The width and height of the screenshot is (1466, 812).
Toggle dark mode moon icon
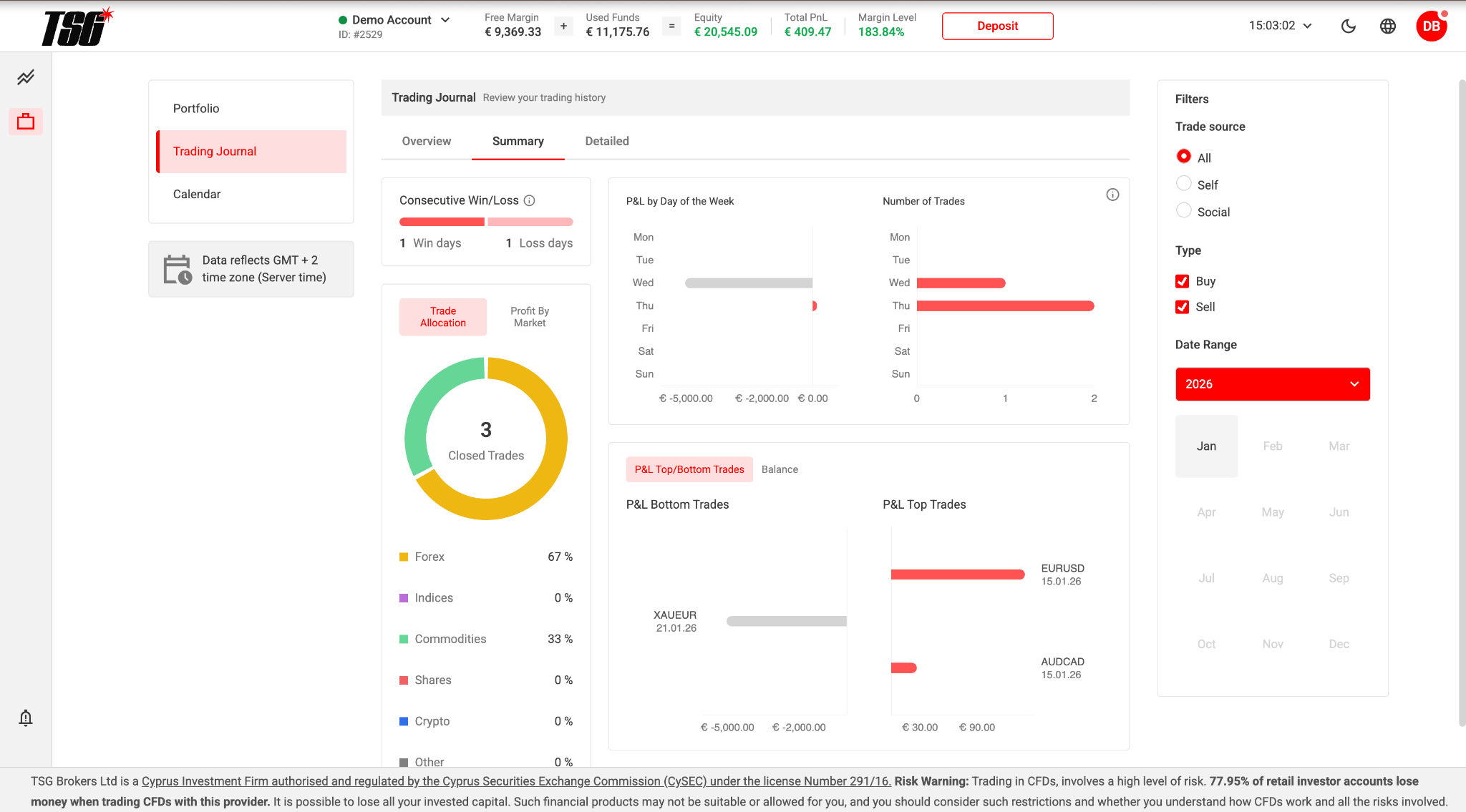(1349, 26)
